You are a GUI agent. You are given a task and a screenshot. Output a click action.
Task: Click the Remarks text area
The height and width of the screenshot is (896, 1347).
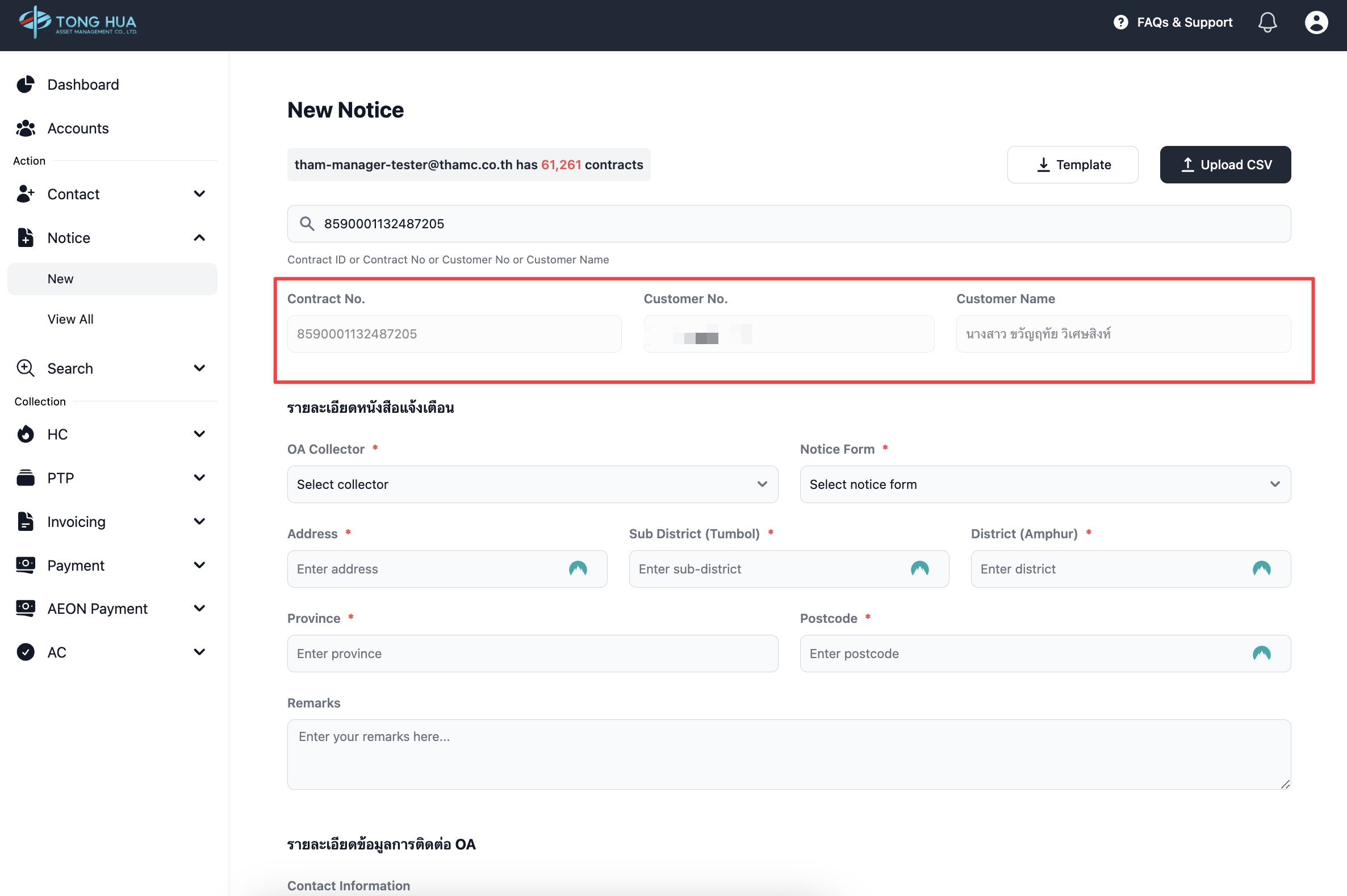click(x=789, y=754)
